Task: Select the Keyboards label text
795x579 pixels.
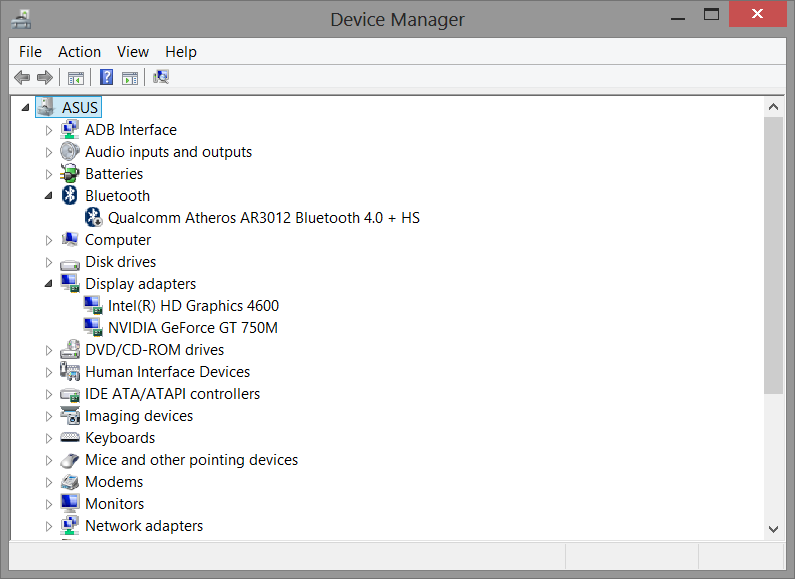Action: click(x=120, y=438)
